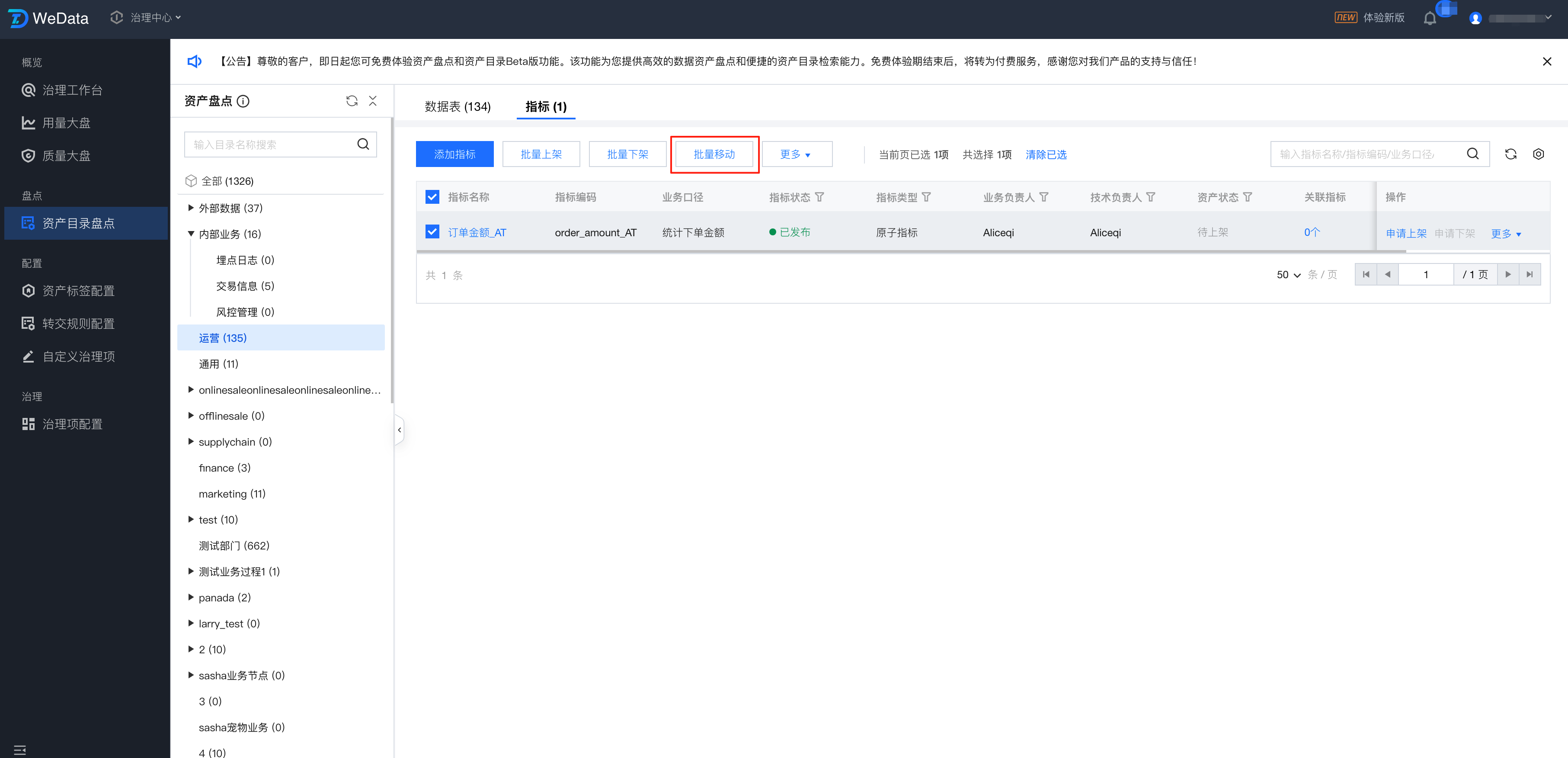Uncheck the select-all header checkbox

tap(432, 197)
